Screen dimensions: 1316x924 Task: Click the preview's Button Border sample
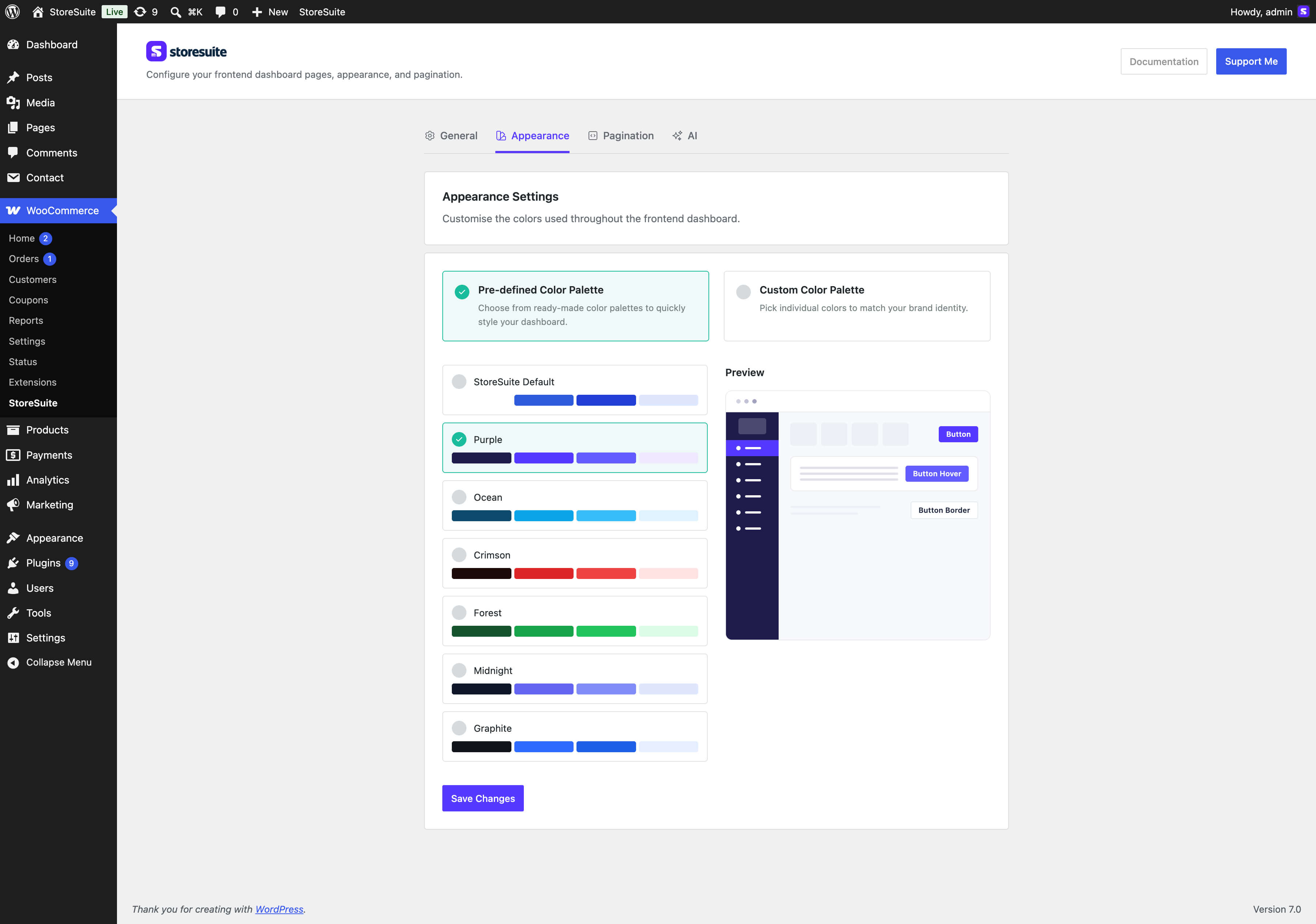click(x=944, y=510)
